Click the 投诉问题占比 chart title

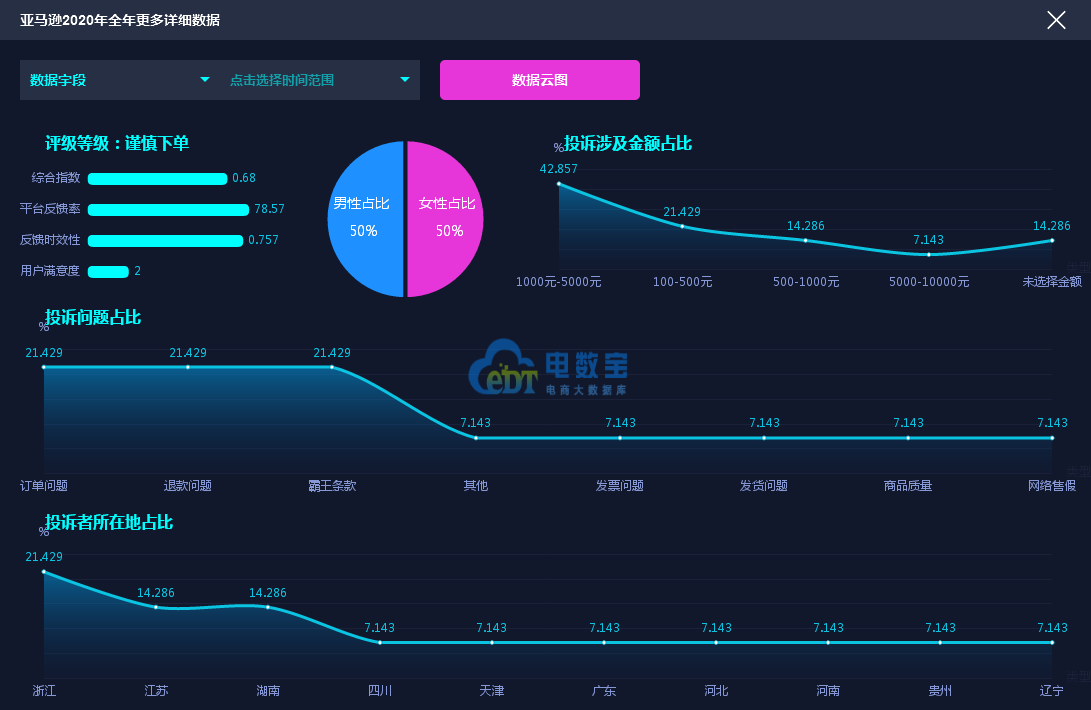point(93,317)
